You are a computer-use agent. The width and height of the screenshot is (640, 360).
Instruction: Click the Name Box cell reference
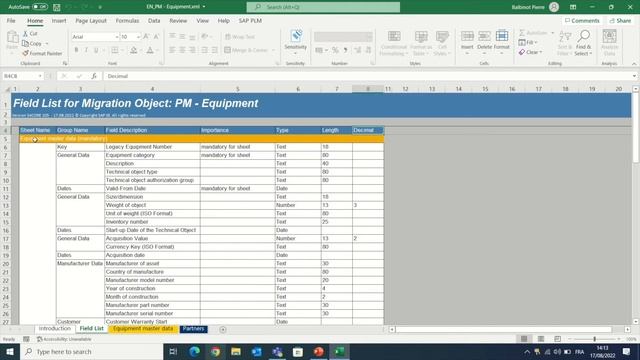[22, 76]
